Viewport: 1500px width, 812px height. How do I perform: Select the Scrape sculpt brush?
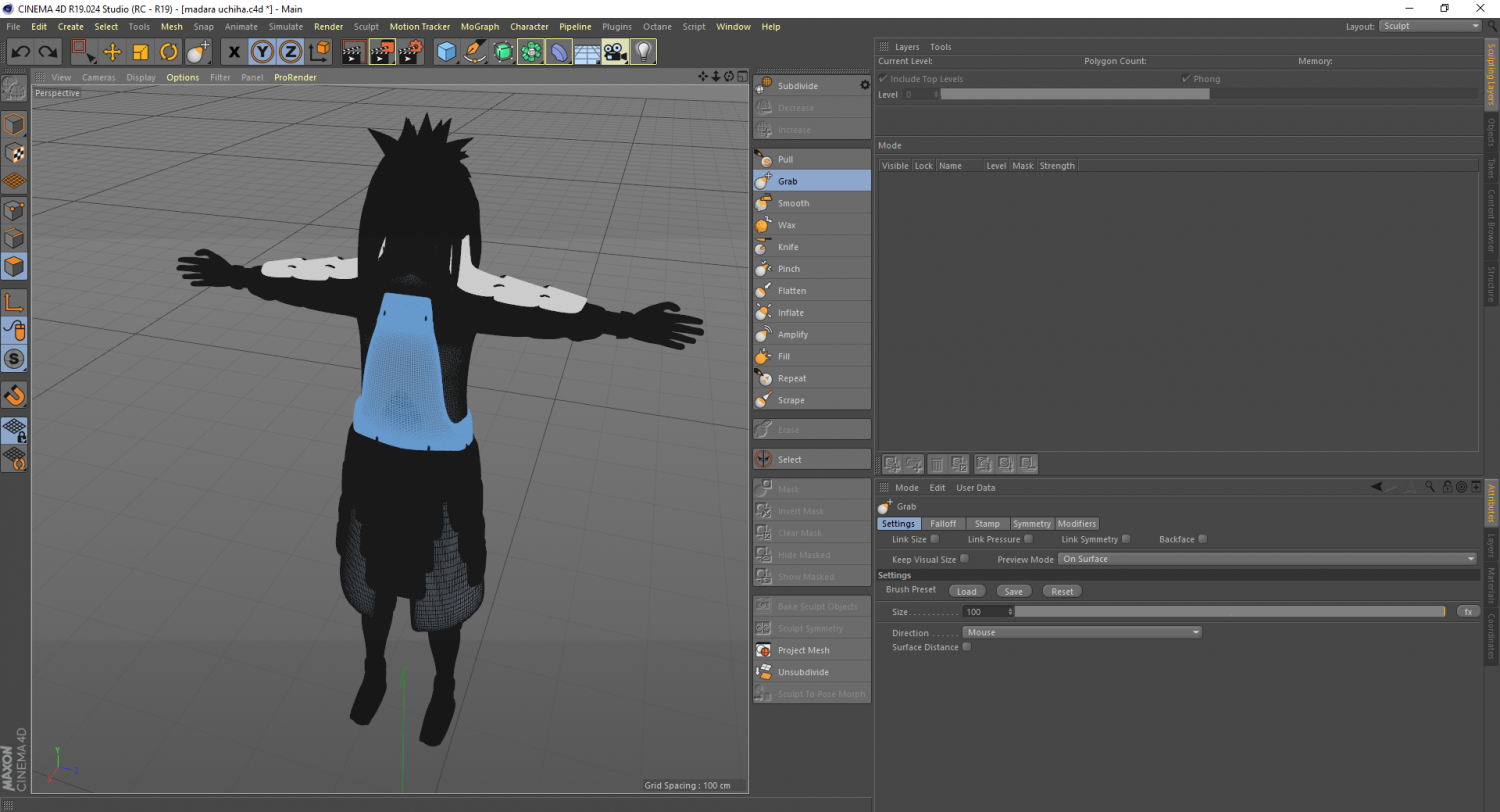pyautogui.click(x=812, y=401)
